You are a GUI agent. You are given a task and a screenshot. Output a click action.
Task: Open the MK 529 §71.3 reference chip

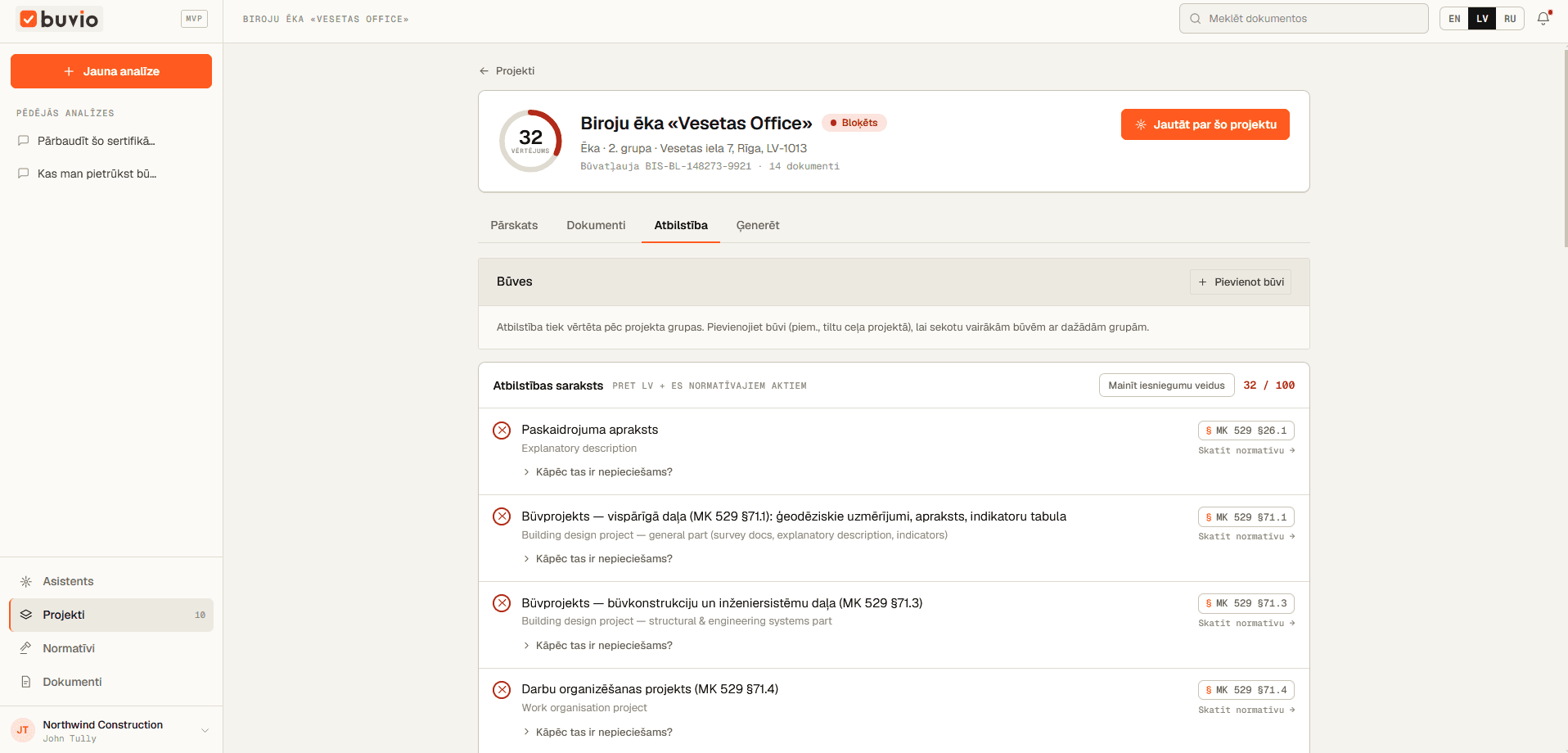pyautogui.click(x=1246, y=603)
